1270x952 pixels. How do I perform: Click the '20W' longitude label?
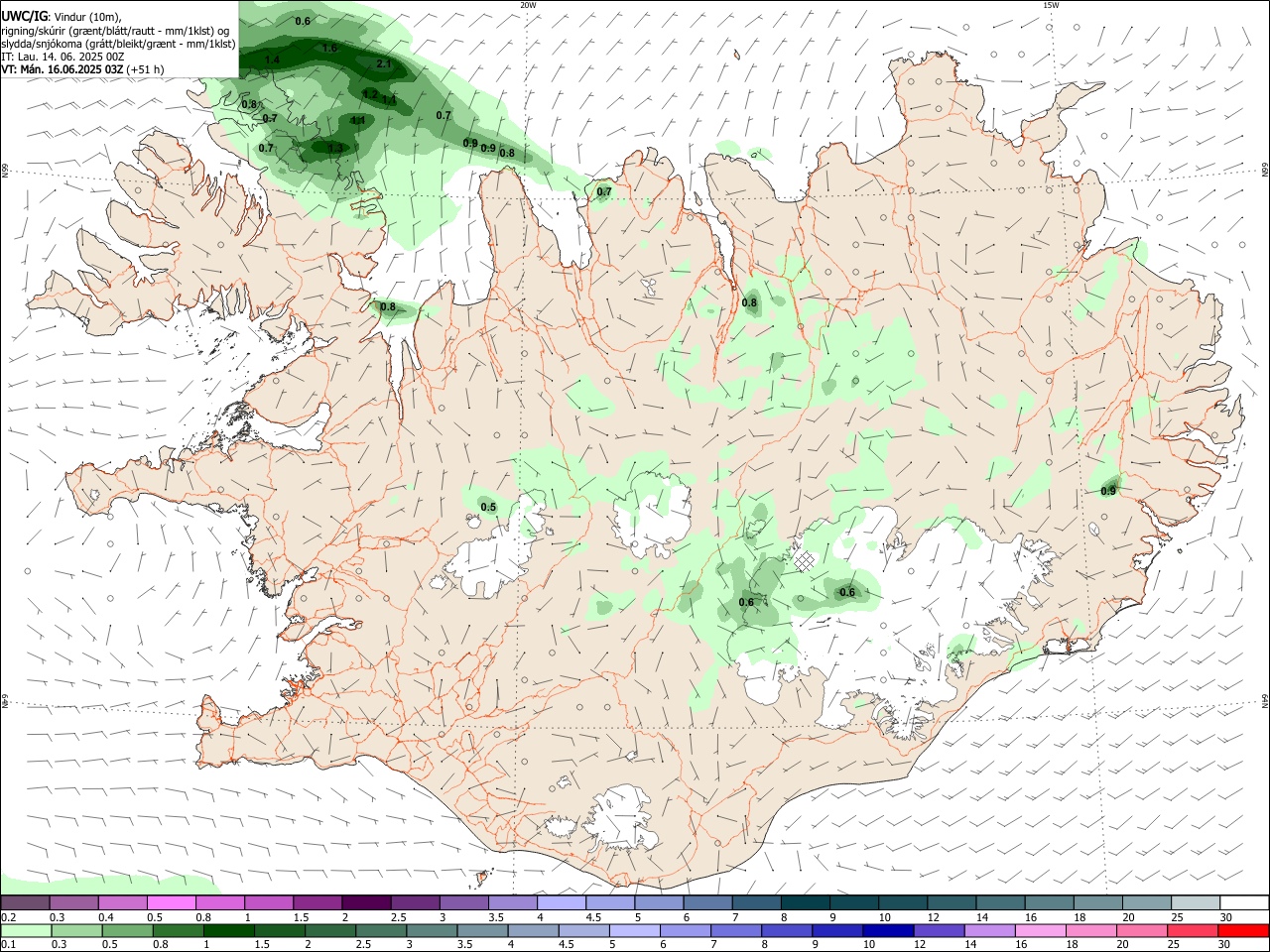coord(528,5)
